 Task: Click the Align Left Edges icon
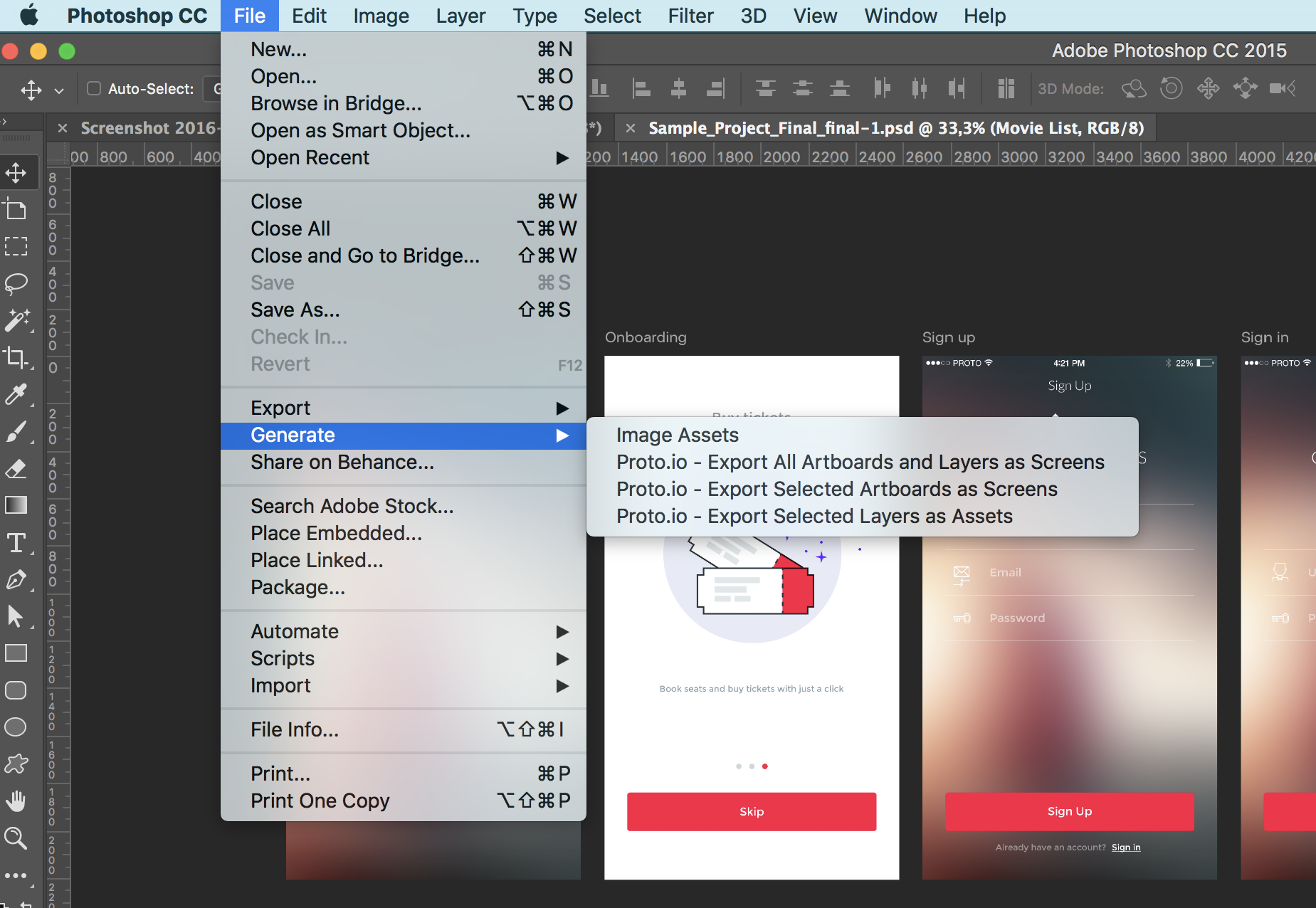[x=642, y=88]
